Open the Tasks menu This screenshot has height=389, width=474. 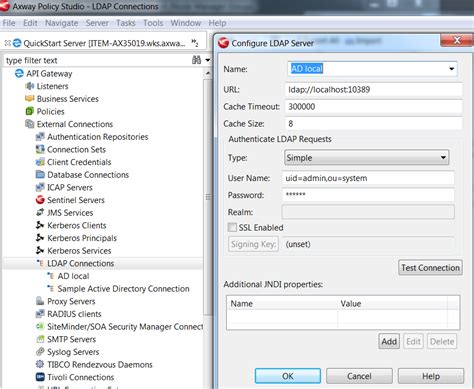coord(126,23)
